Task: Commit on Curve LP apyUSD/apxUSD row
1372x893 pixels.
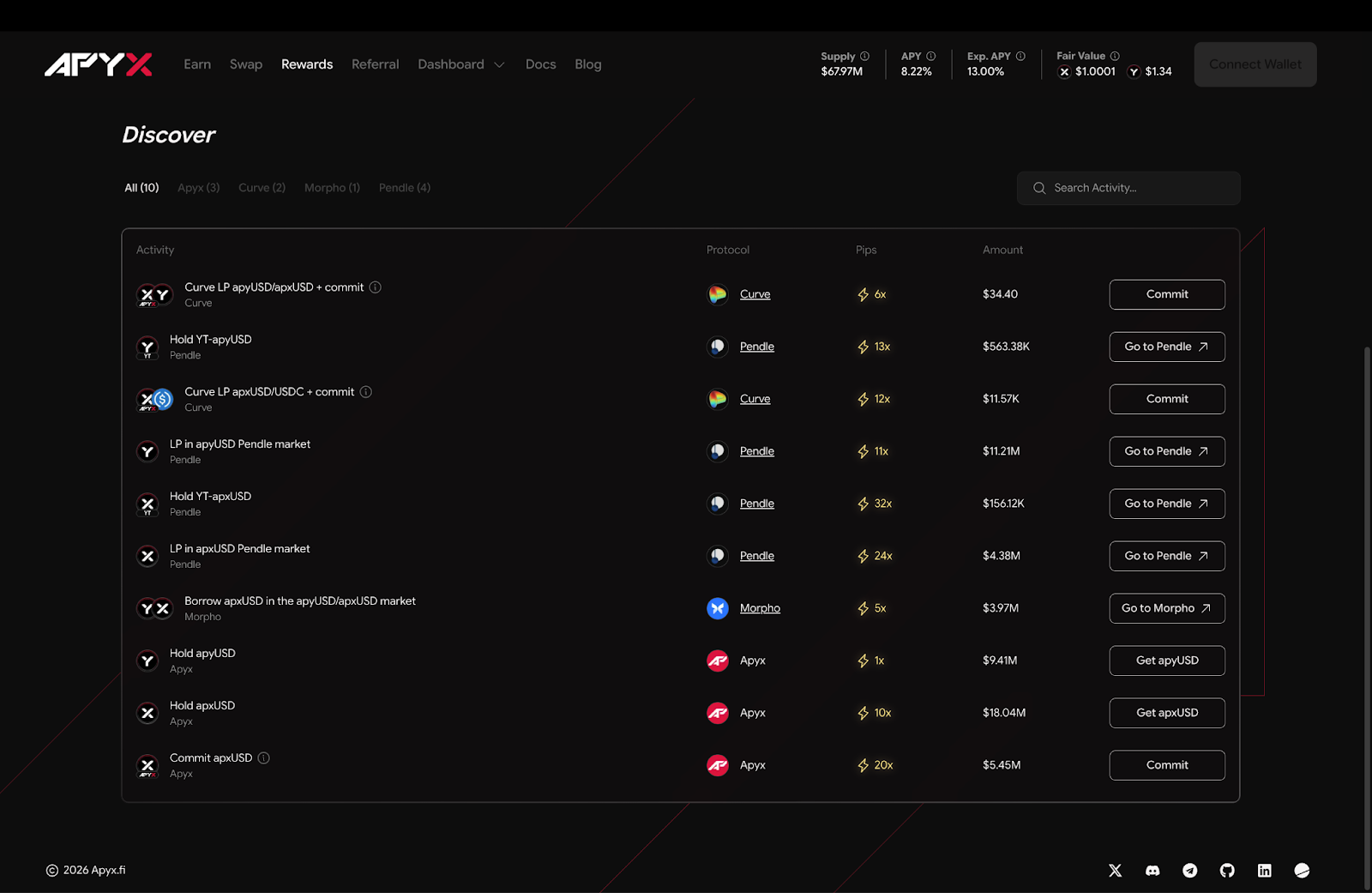Action: pos(1167,294)
